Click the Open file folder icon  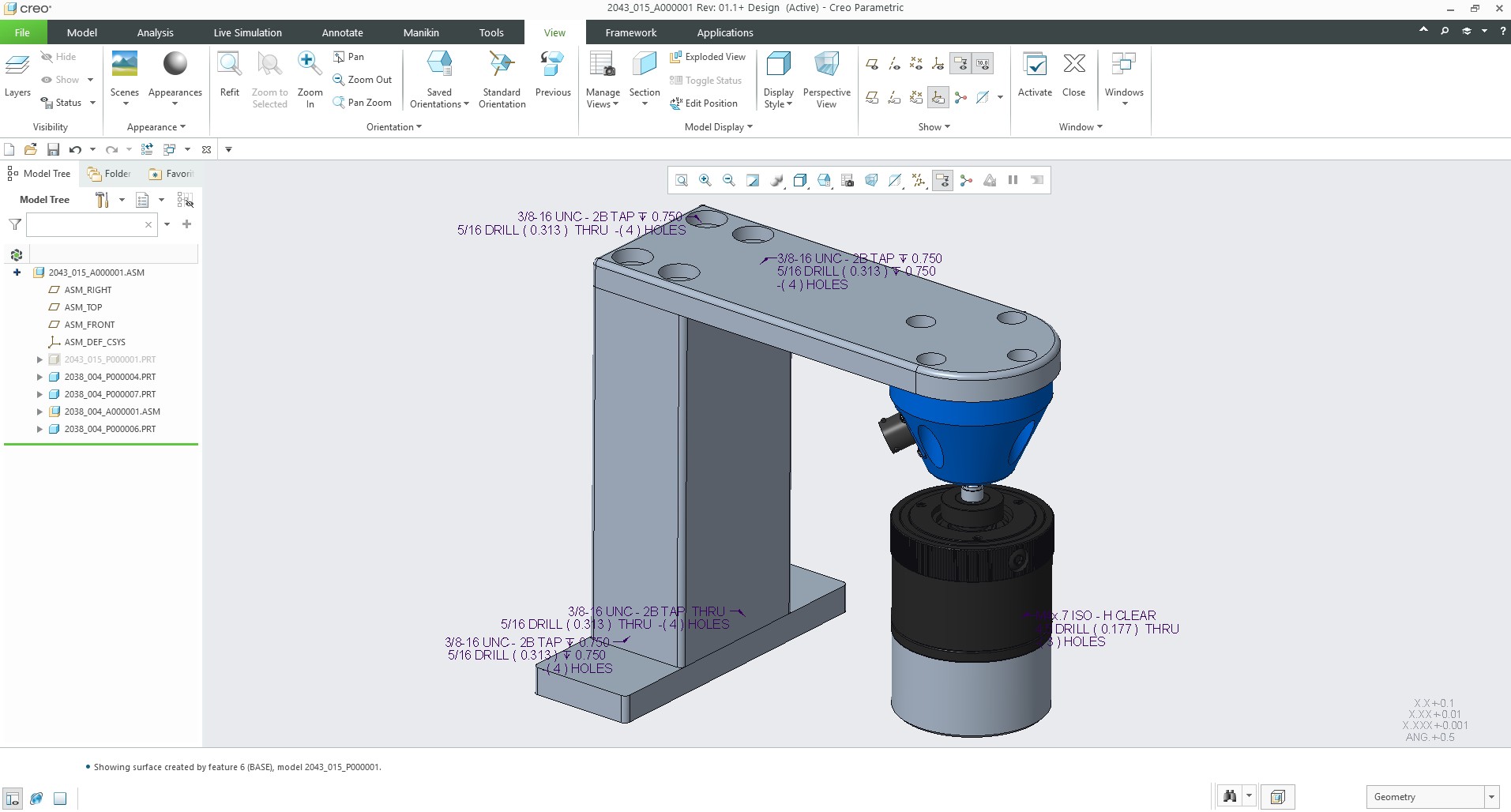click(31, 149)
